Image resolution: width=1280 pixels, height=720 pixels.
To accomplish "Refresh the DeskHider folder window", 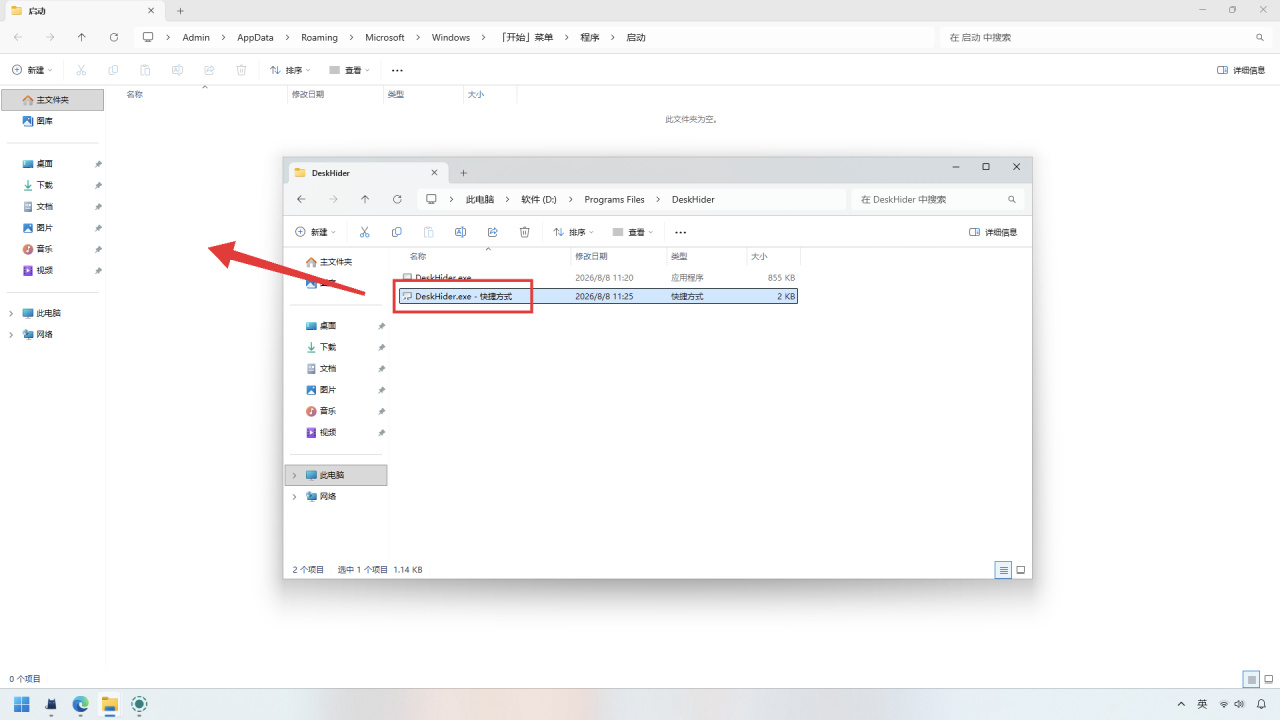I will 397,199.
